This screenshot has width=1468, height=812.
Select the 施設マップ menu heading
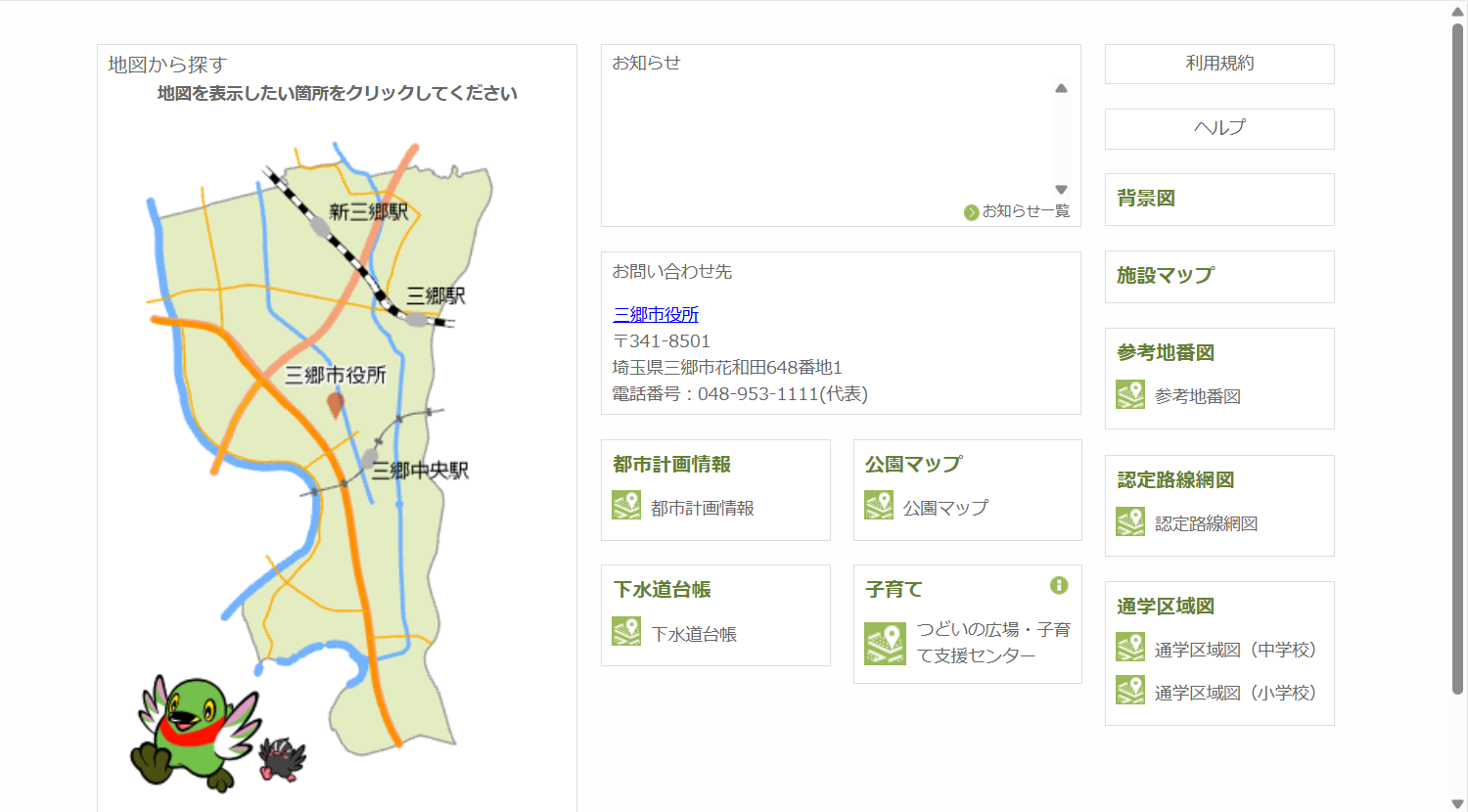click(1166, 275)
